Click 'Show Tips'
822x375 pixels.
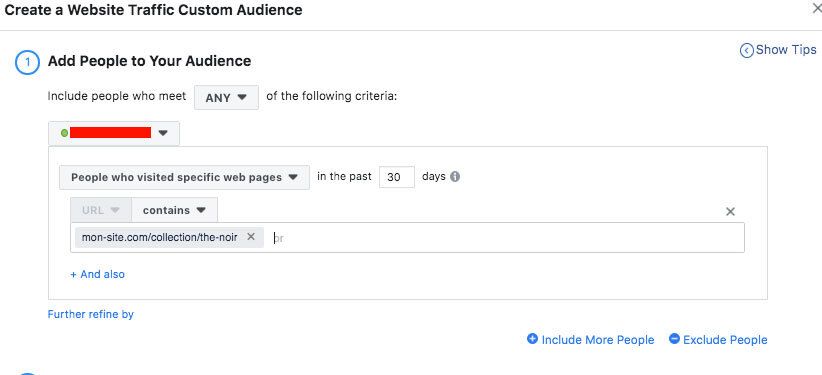778,50
